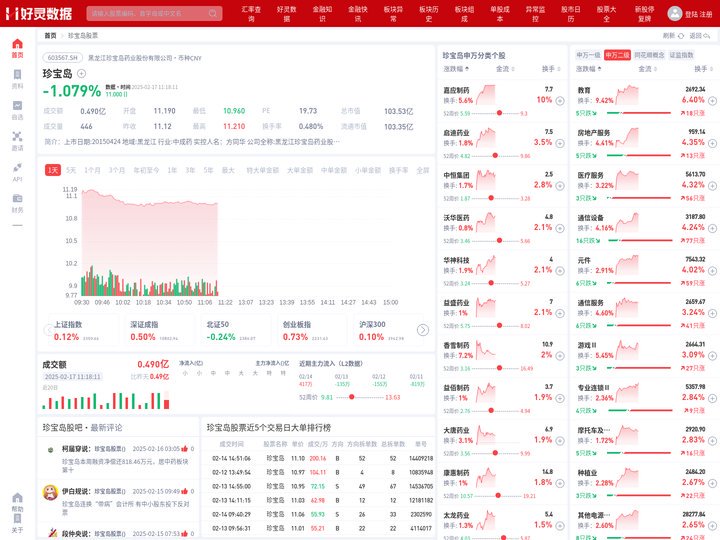Like 伊白规说's comment thumbs-up icon
Image resolution: width=720 pixels, height=540 pixels.
click(x=184, y=491)
